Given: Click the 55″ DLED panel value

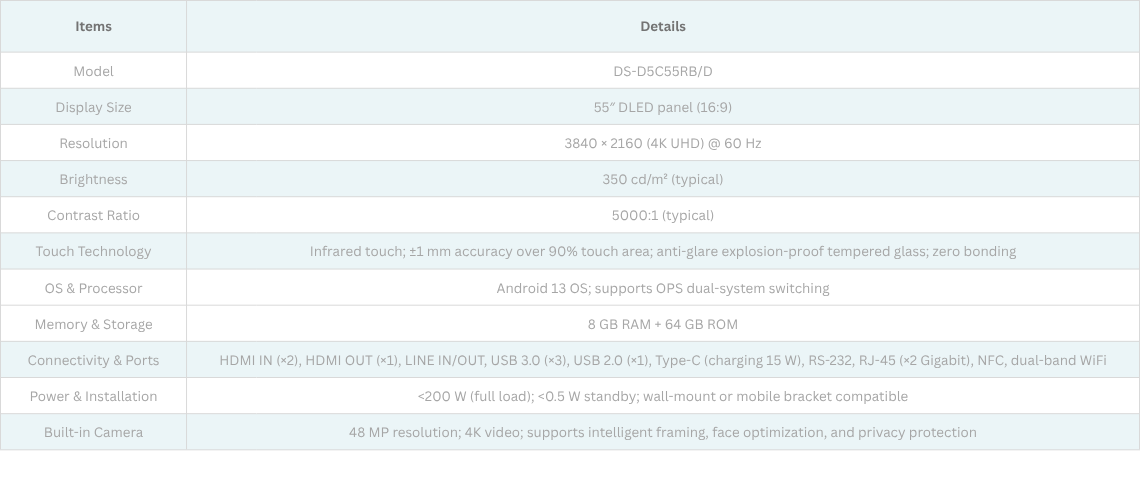Looking at the screenshot, I should coord(663,107).
